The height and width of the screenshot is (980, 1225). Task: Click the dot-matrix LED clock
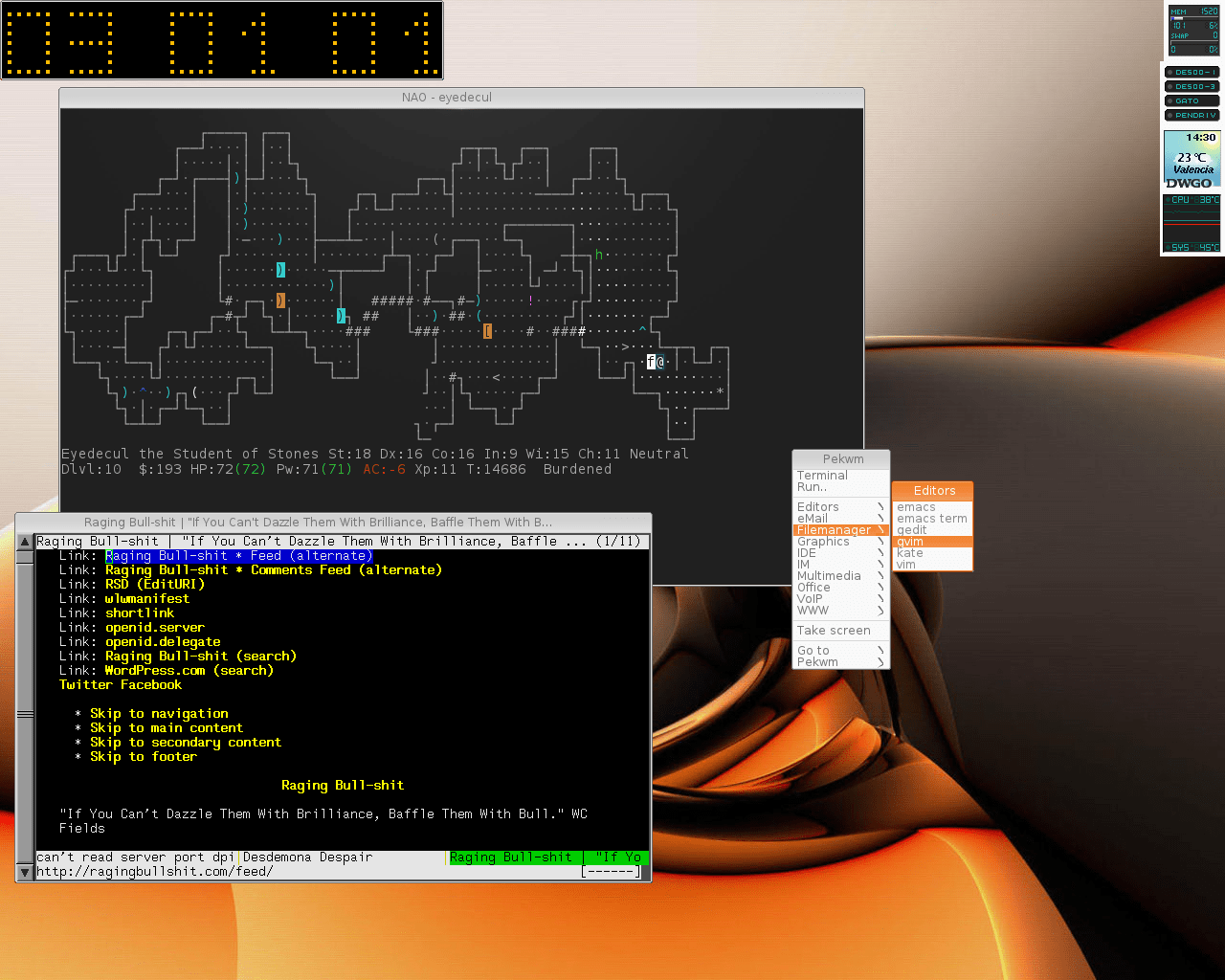222,40
